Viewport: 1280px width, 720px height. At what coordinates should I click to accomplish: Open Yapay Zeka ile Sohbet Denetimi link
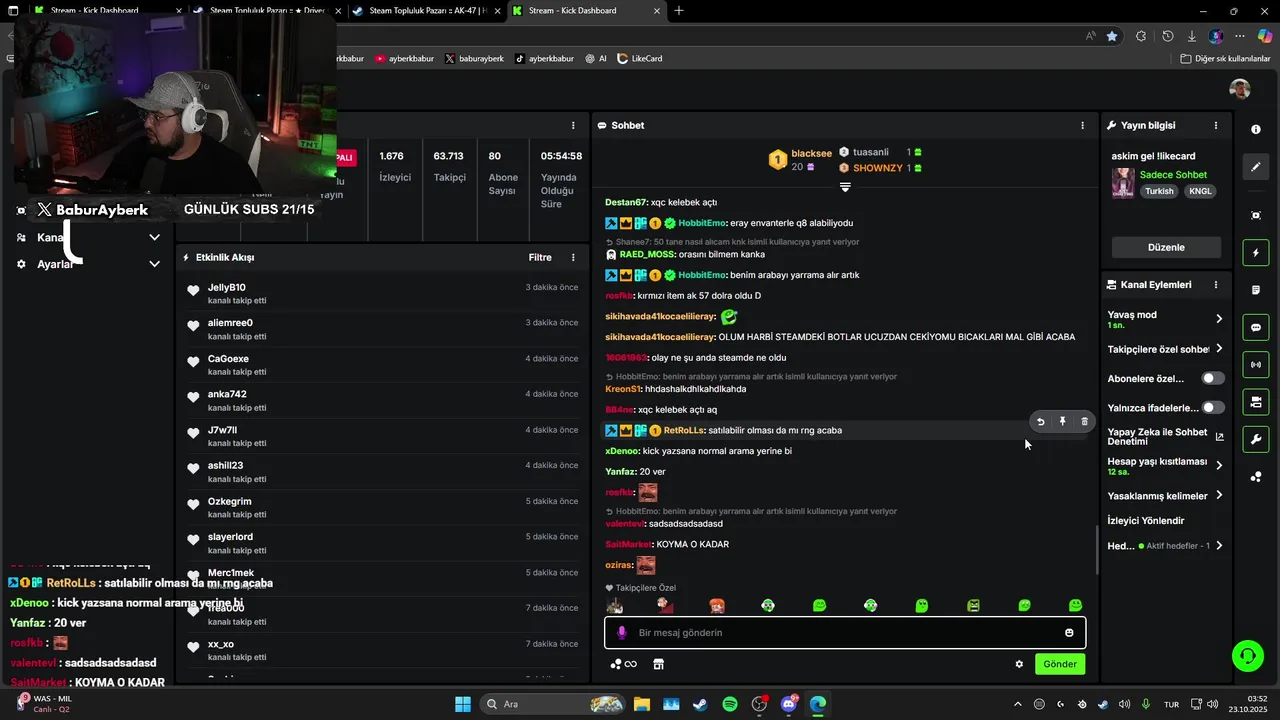click(x=1166, y=437)
